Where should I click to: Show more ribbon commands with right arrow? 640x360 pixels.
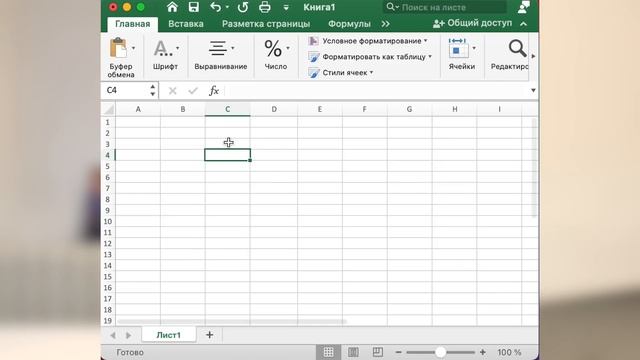533,56
